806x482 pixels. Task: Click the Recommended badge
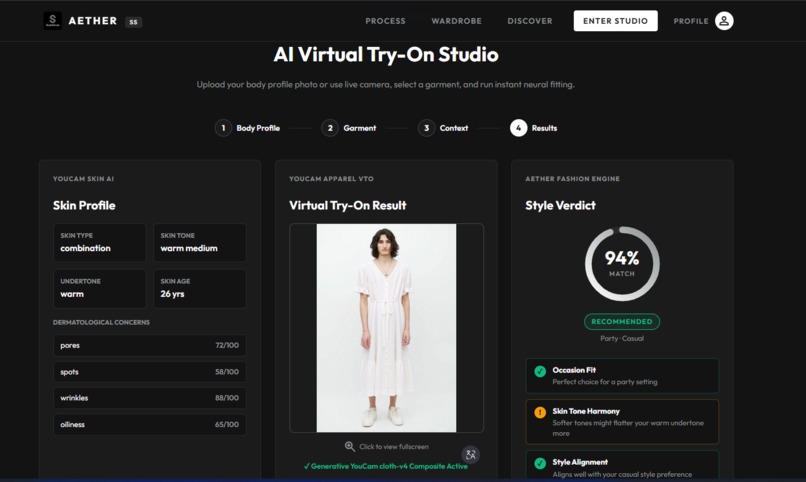click(622, 322)
